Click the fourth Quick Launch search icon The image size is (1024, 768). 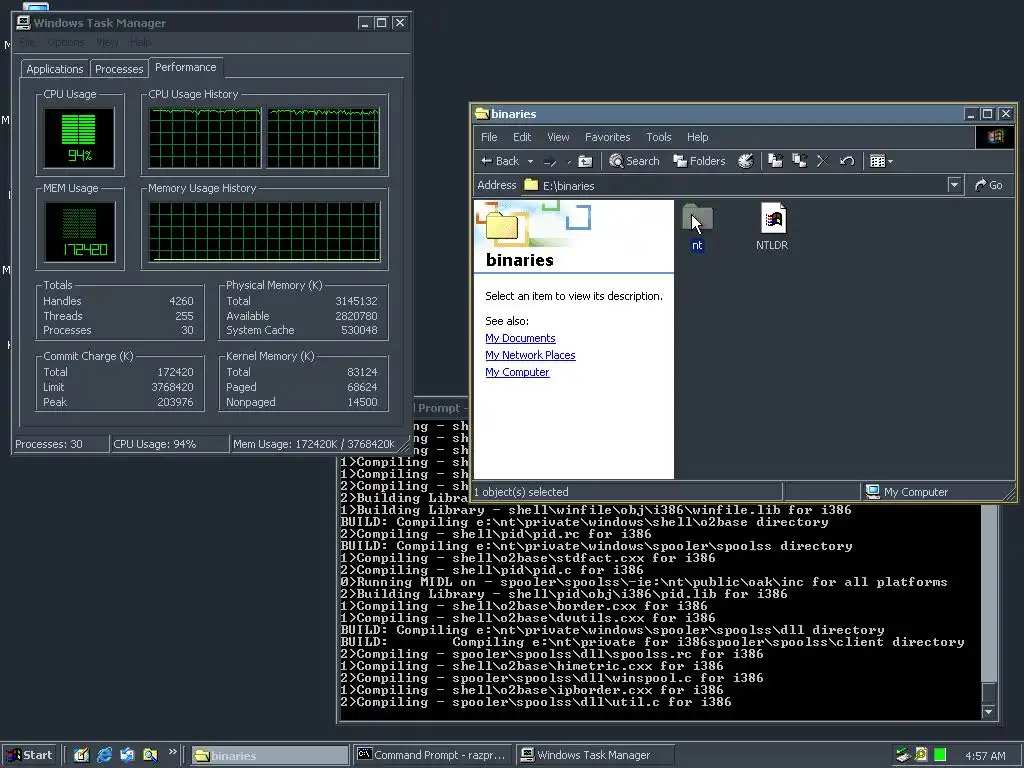coord(150,755)
